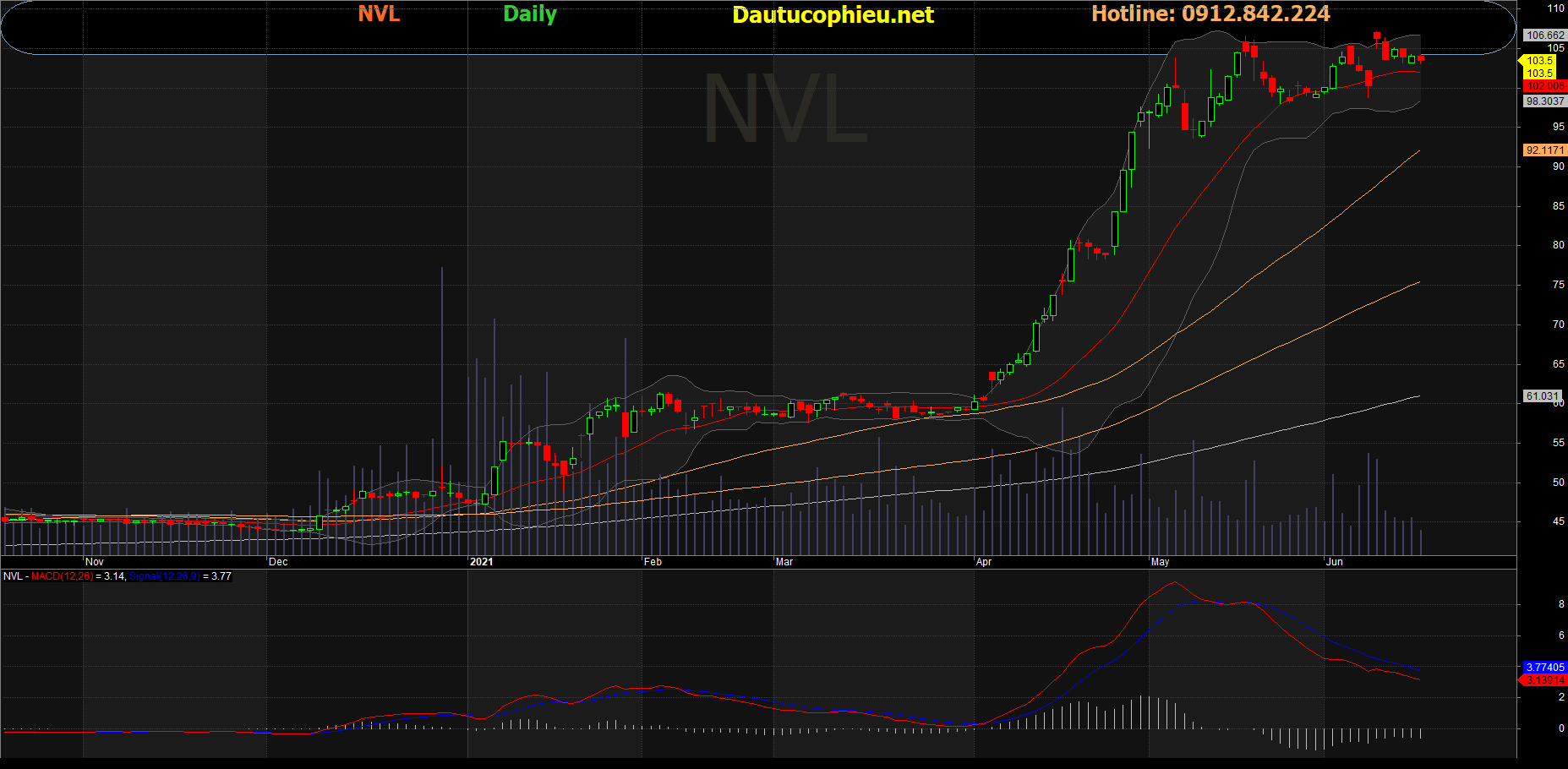Image resolution: width=1568 pixels, height=769 pixels.
Task: Click the orange NVL ticker title
Action: [379, 14]
